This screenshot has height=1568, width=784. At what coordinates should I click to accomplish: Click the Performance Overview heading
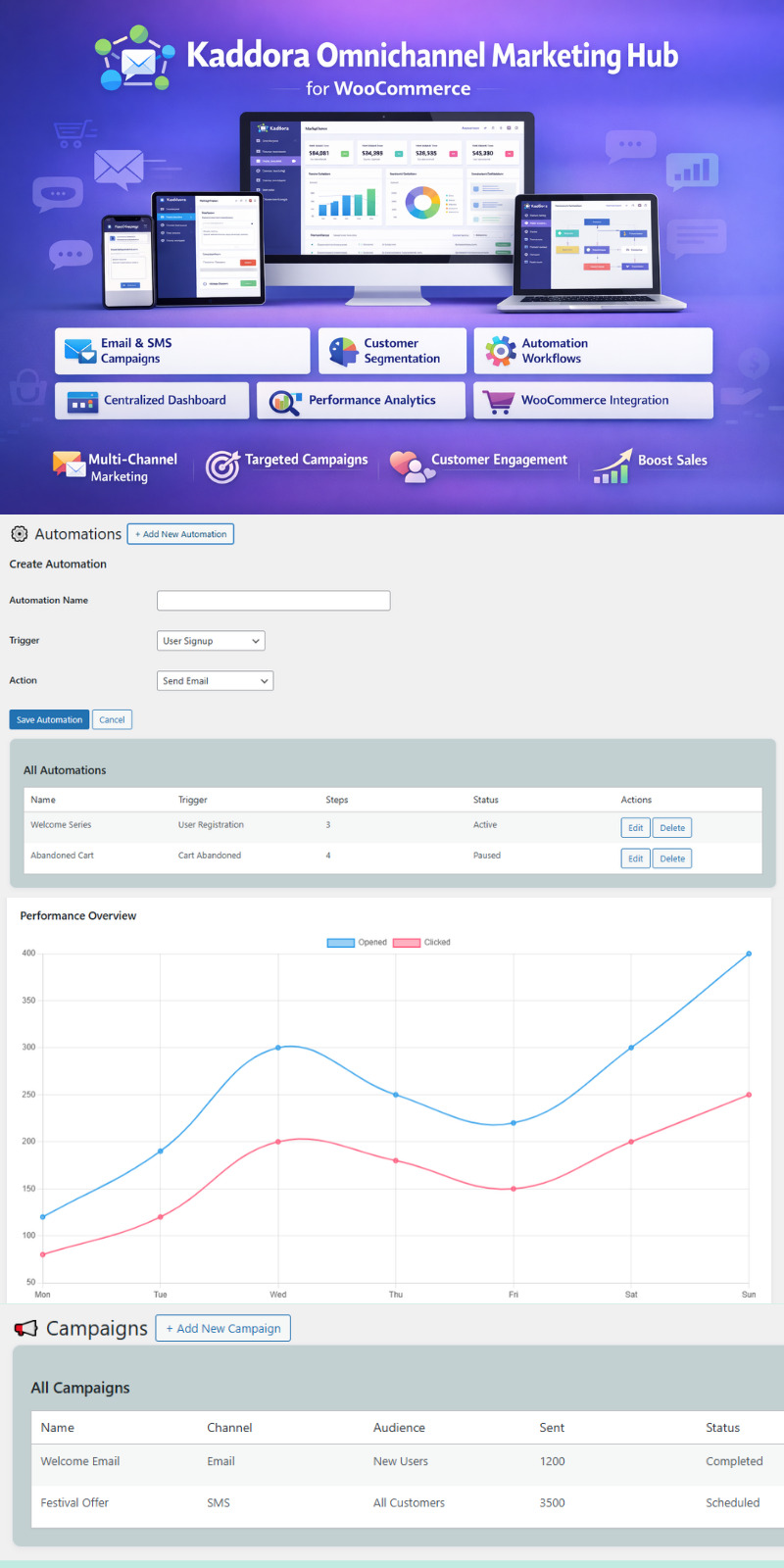click(78, 916)
